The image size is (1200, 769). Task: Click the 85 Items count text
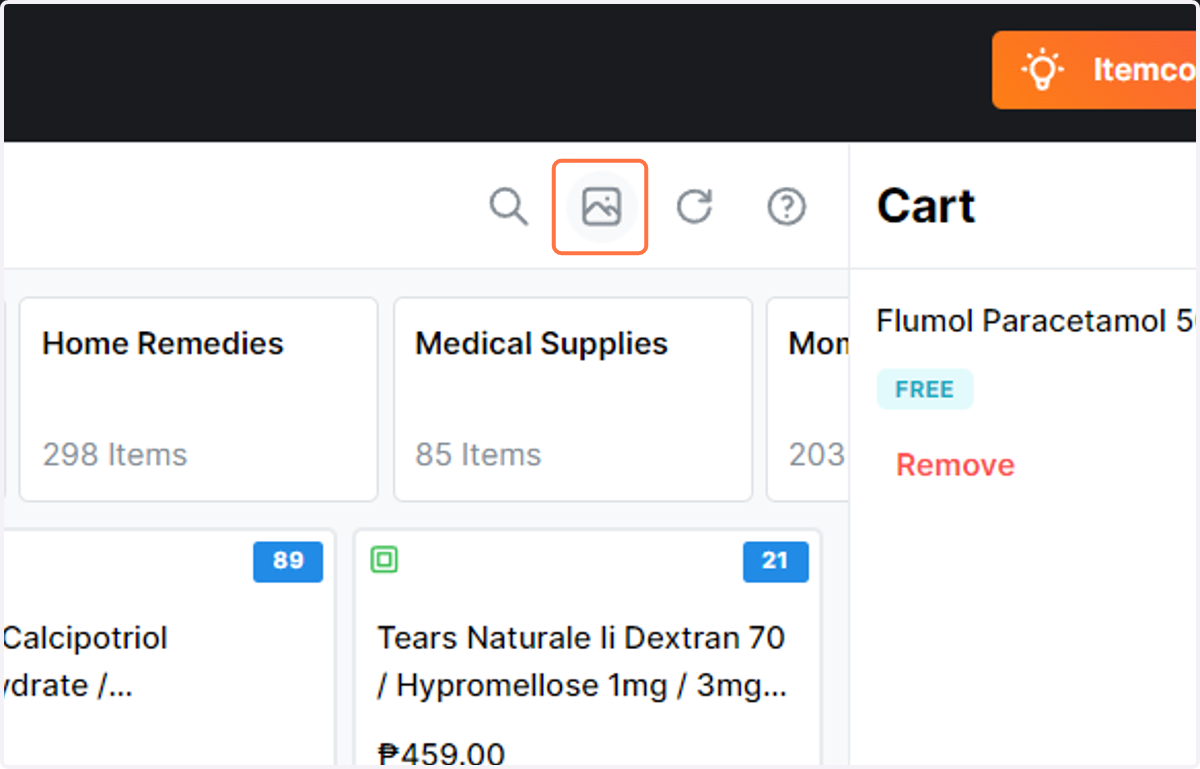[x=478, y=455]
